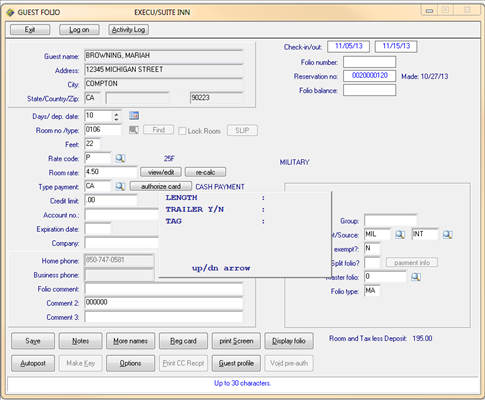Click the Display folio button
The width and height of the screenshot is (485, 400).
coord(289,341)
